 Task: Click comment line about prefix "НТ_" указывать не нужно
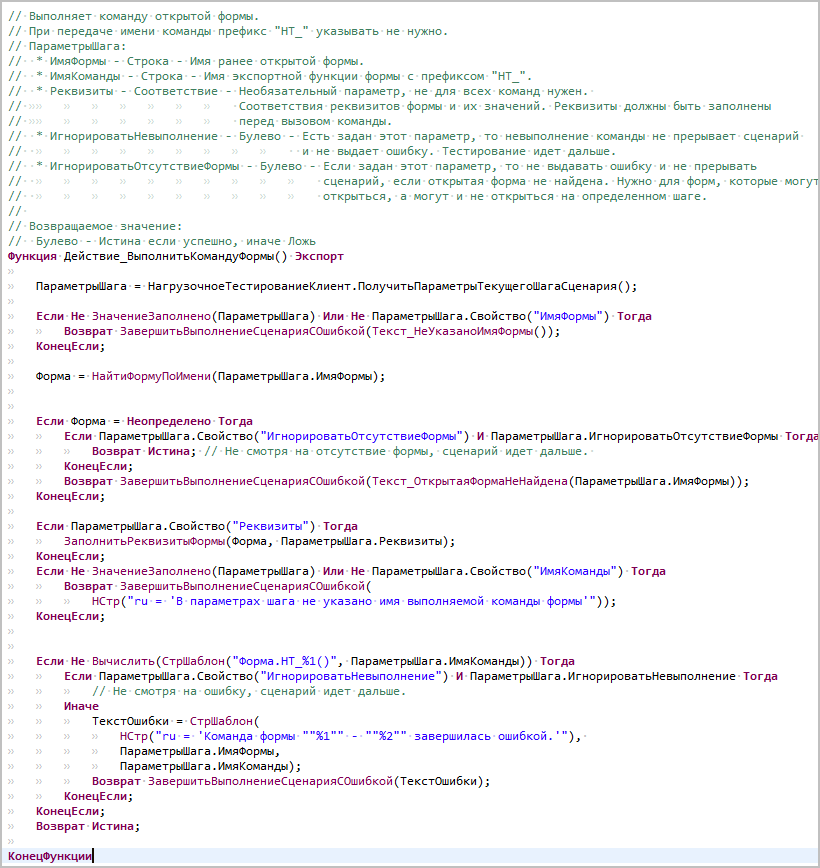(228, 31)
